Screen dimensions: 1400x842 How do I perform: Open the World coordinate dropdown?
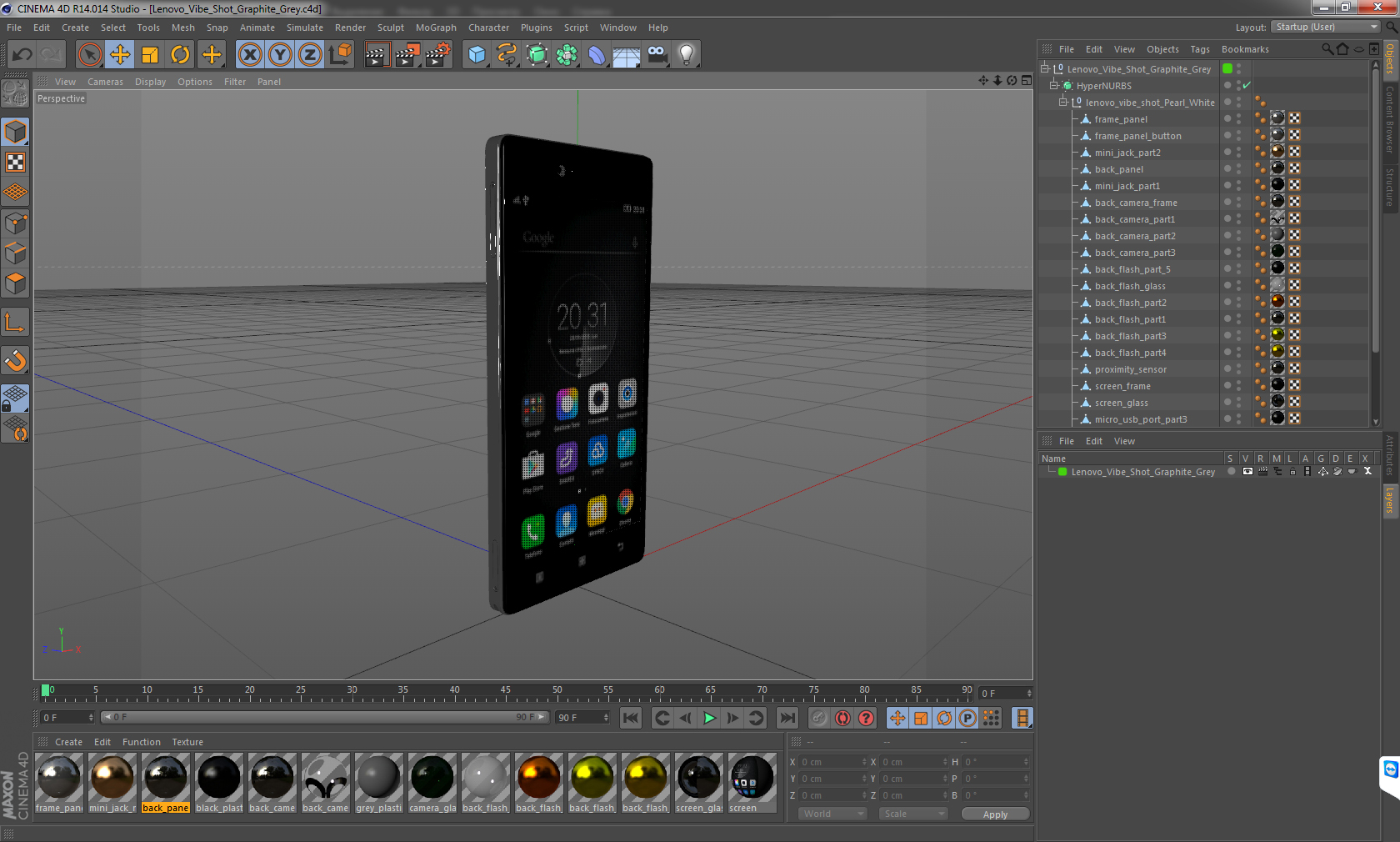coord(832,814)
